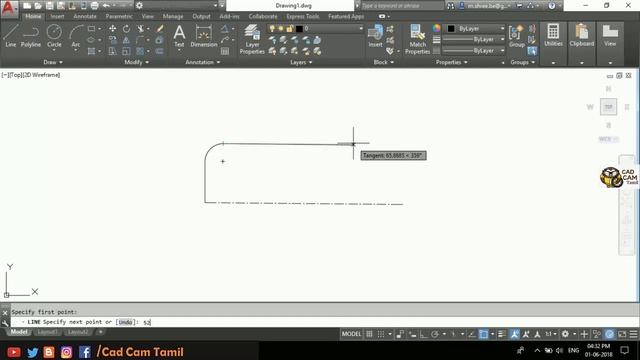Screen dimensions: 640x360
Task: Open the Home ribbon tab
Action: point(33,16)
